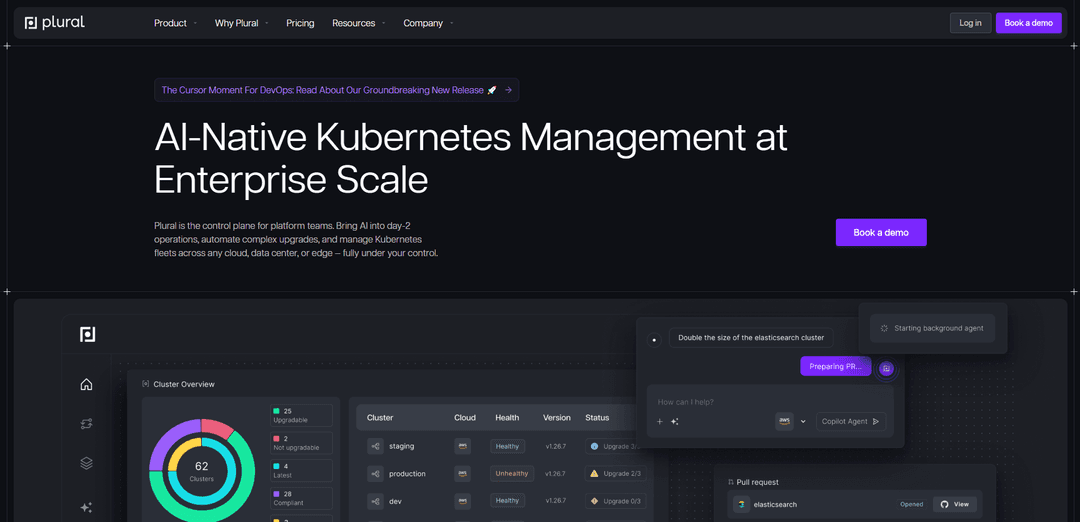Image resolution: width=1080 pixels, height=522 pixels.
Task: Click the Plural logo in the navbar
Action: (x=55, y=23)
